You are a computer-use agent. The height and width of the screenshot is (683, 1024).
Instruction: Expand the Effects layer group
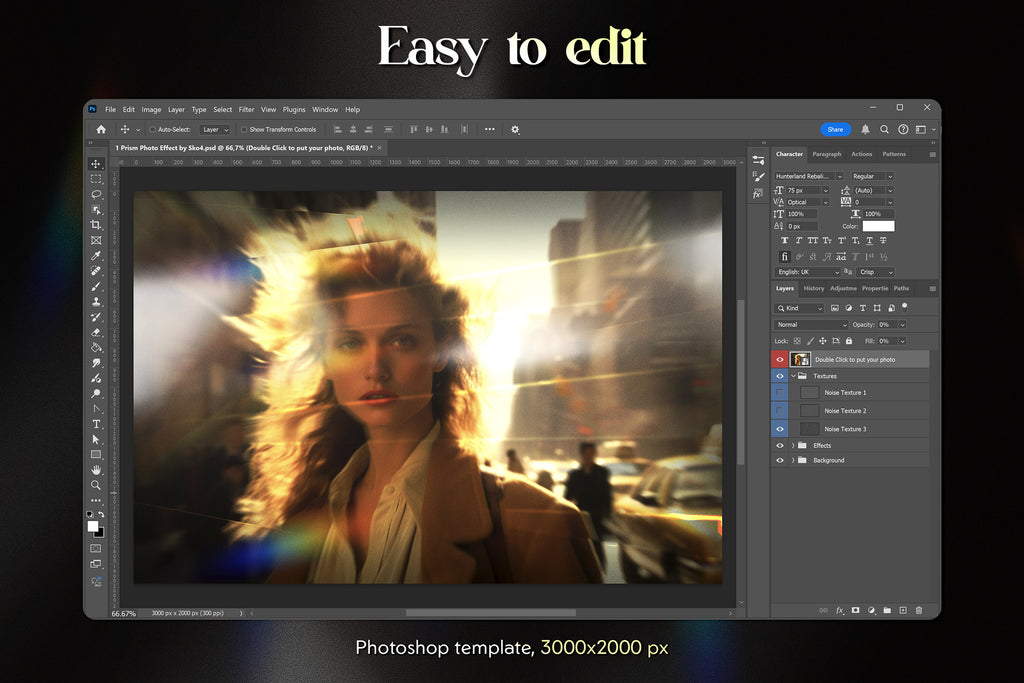[793, 446]
